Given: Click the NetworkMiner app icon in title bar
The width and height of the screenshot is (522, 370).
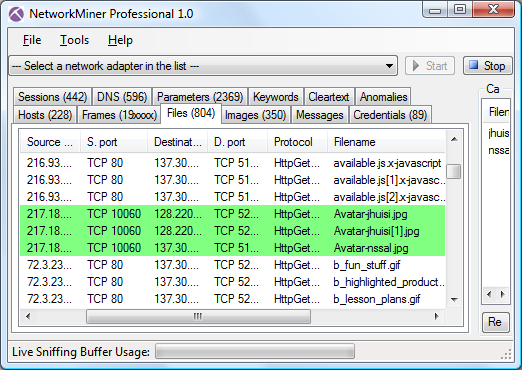Looking at the screenshot, I should point(16,14).
